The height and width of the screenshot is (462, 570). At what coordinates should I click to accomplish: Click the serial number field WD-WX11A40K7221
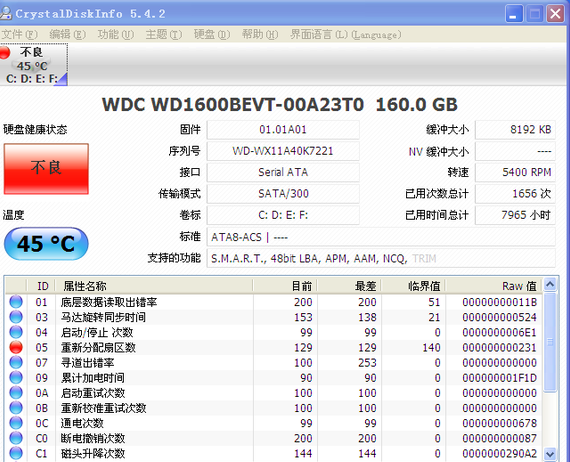[283, 151]
